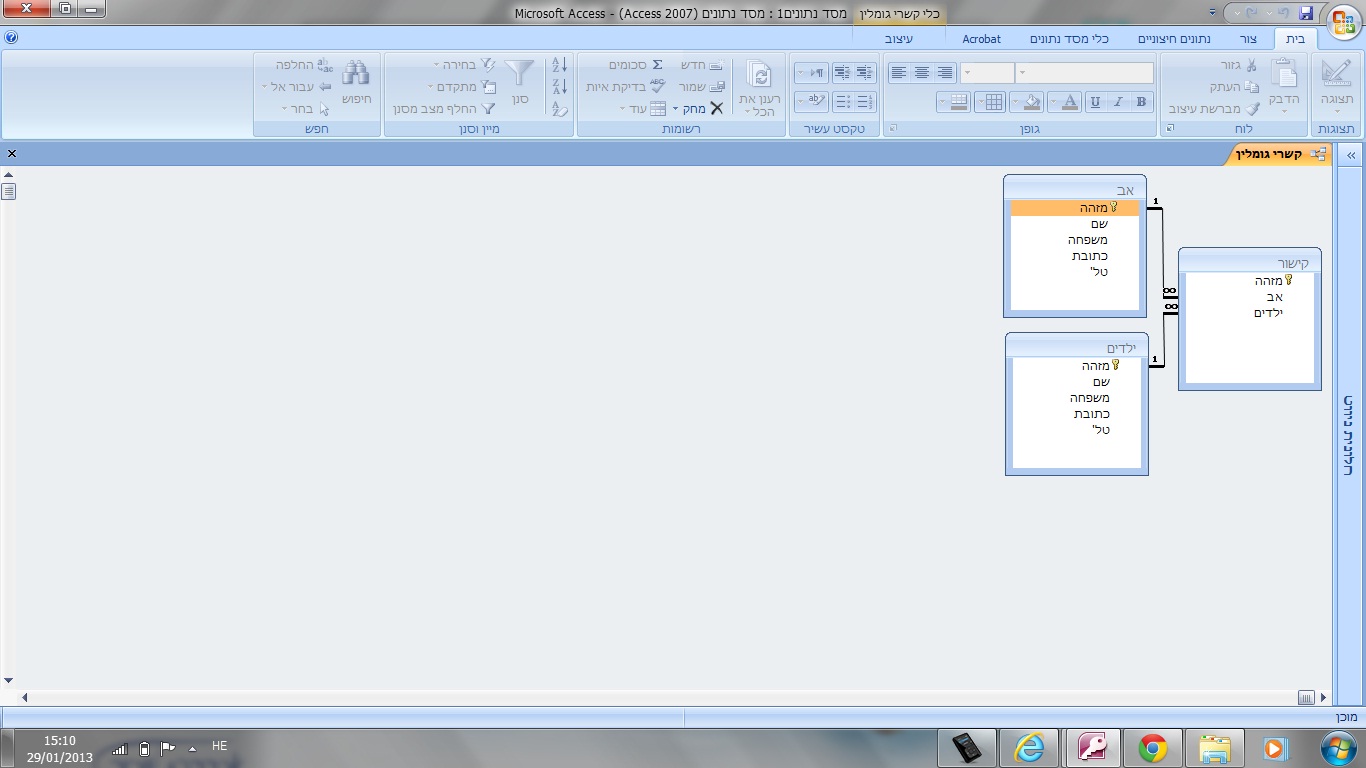Click the Clear All Sorts icon
Image resolution: width=1366 pixels, height=768 pixels.
(559, 109)
